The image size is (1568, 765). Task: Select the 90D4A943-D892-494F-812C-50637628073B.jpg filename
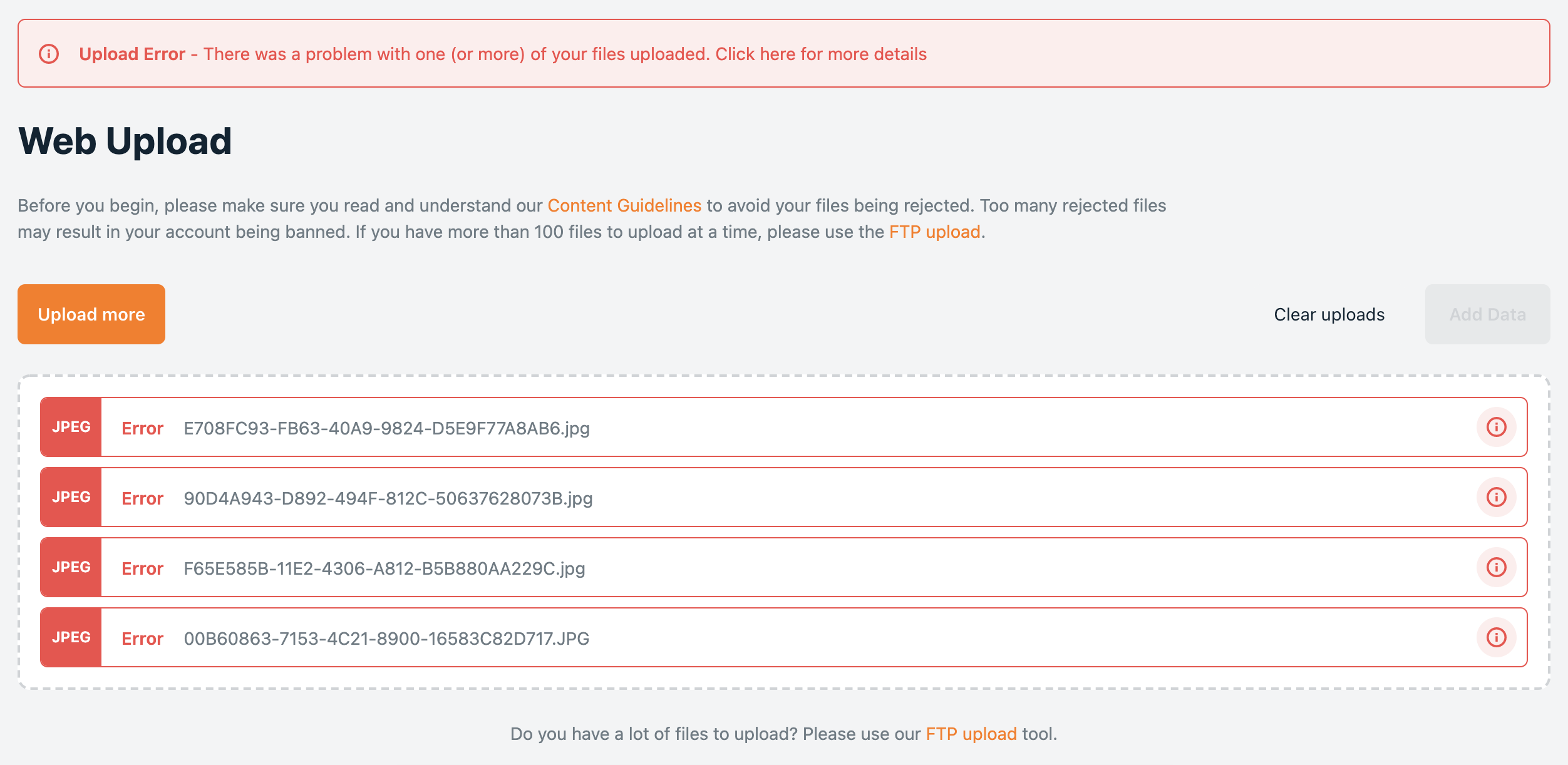coord(388,498)
